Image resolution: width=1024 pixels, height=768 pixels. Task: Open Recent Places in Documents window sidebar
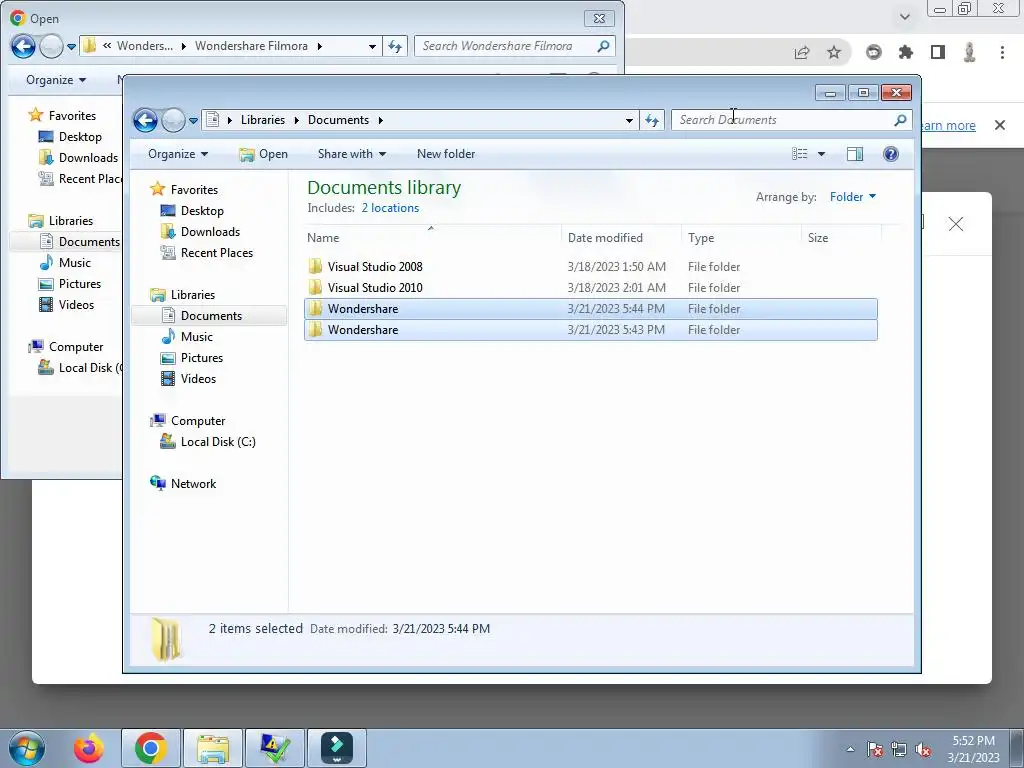(x=216, y=253)
